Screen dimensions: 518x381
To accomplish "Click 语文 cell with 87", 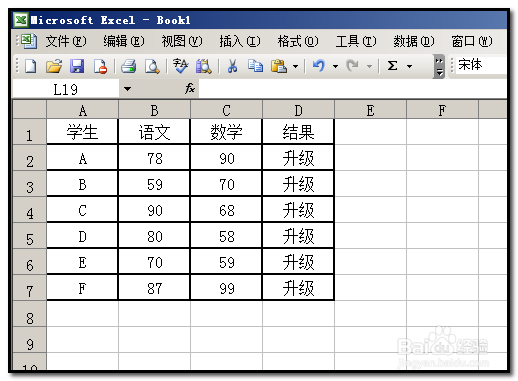I will point(154,288).
